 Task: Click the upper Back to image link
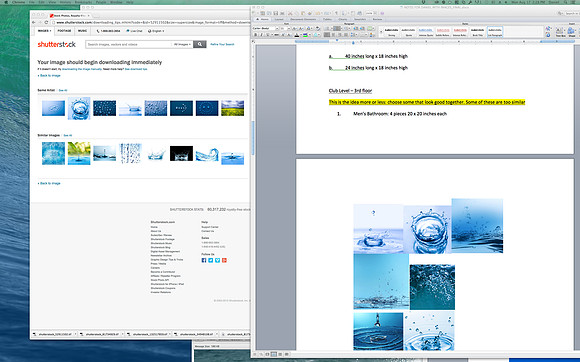[x=49, y=75]
